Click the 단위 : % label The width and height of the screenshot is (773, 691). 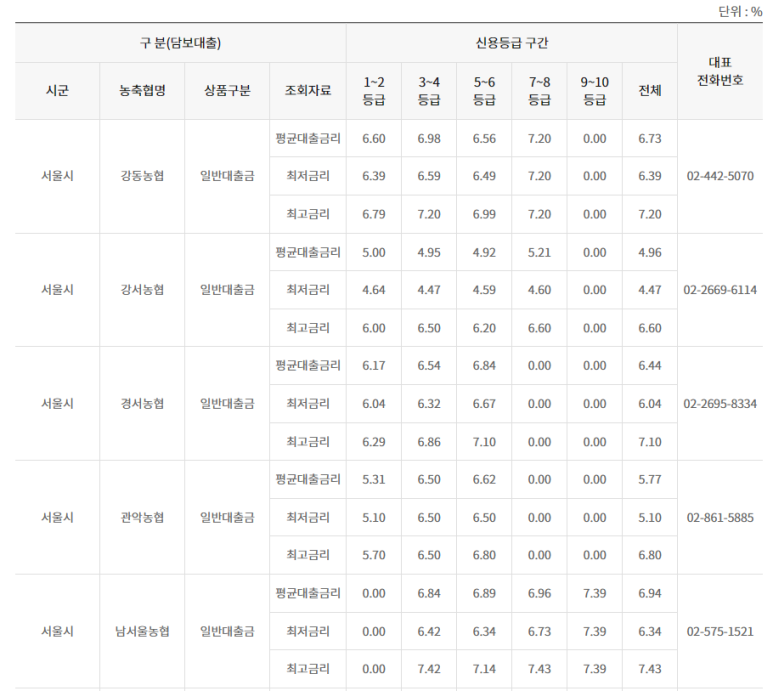tap(740, 11)
